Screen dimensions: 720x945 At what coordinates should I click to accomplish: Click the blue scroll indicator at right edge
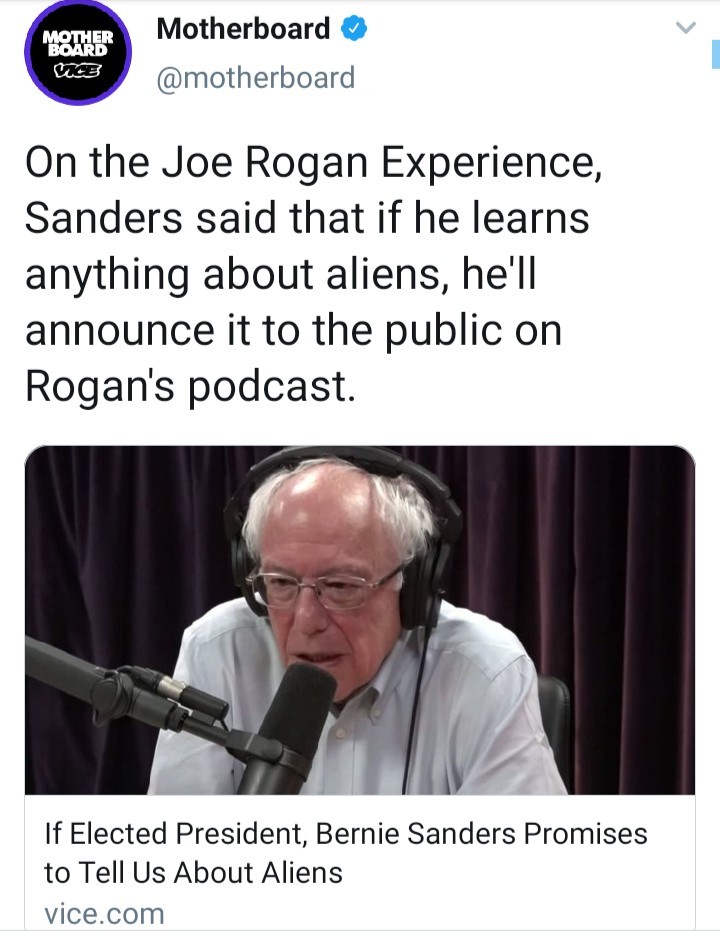tap(715, 55)
